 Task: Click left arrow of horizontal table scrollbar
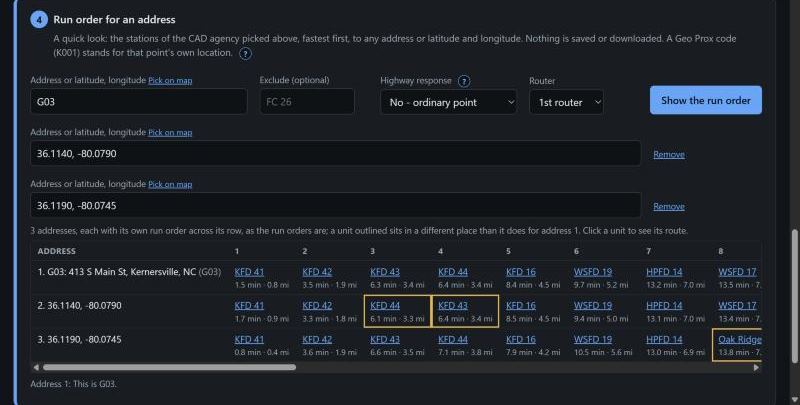click(x=36, y=367)
